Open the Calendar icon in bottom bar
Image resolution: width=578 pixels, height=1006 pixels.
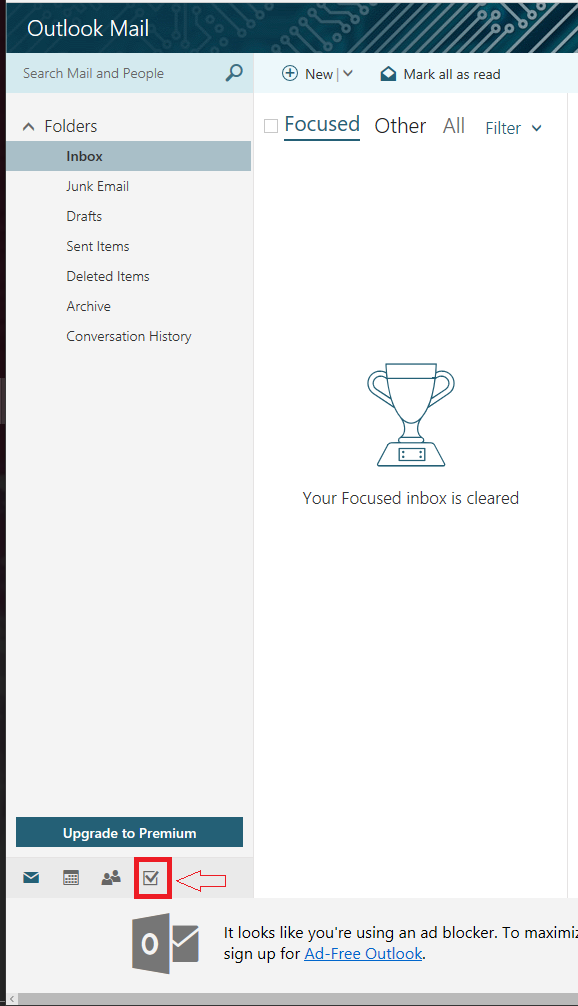[71, 877]
